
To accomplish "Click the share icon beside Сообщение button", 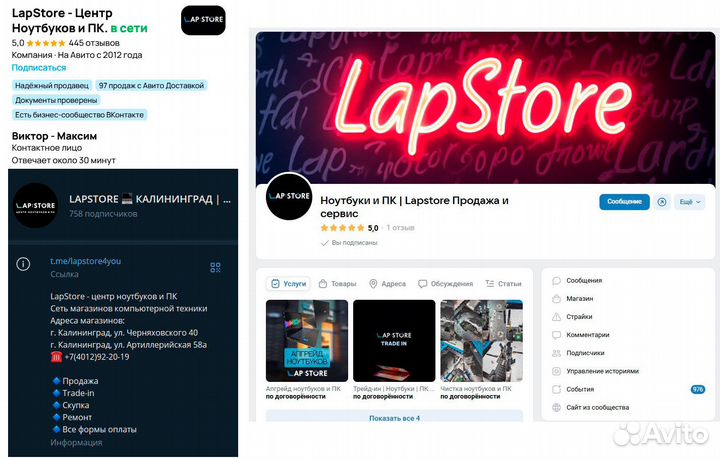I will [x=662, y=202].
